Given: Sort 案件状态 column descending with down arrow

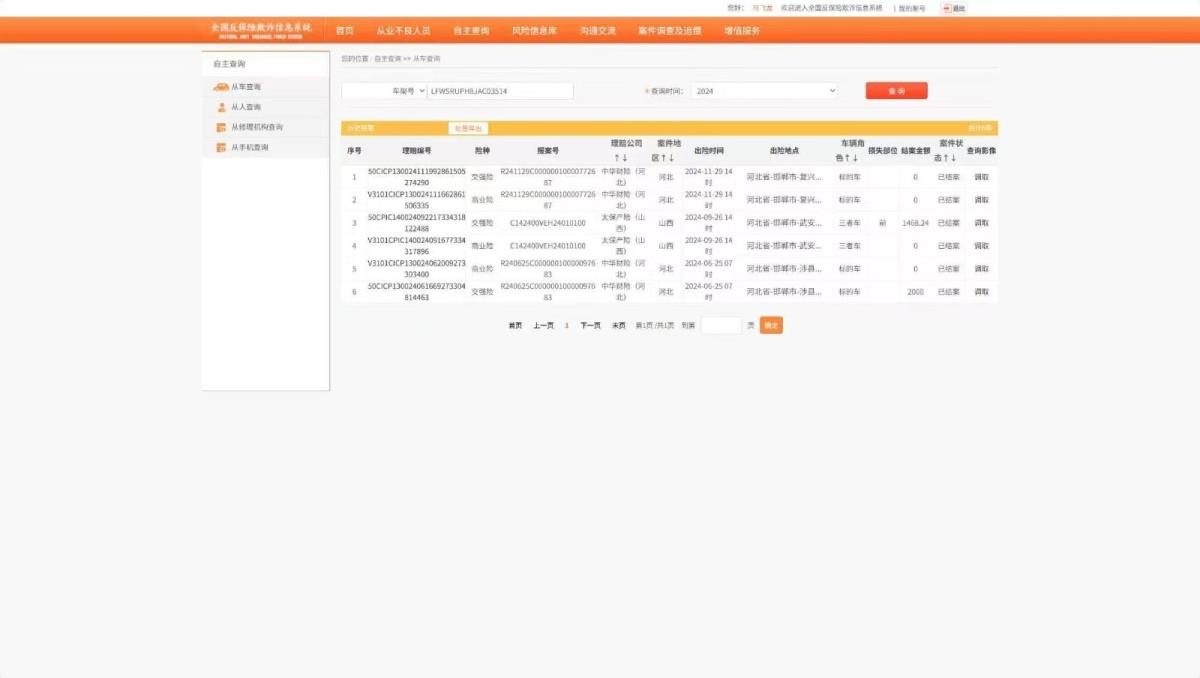Looking at the screenshot, I should [x=954, y=158].
